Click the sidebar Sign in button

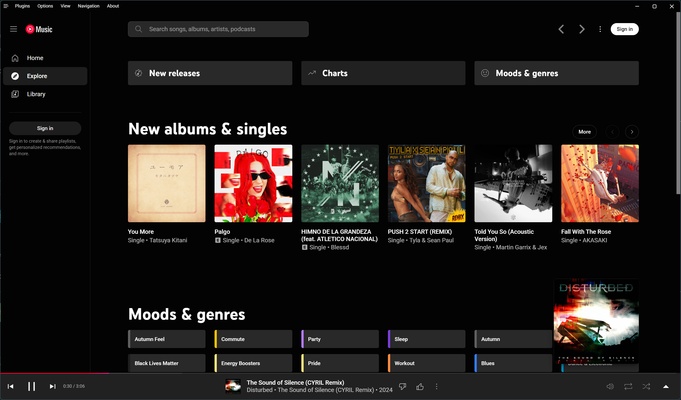tap(45, 128)
